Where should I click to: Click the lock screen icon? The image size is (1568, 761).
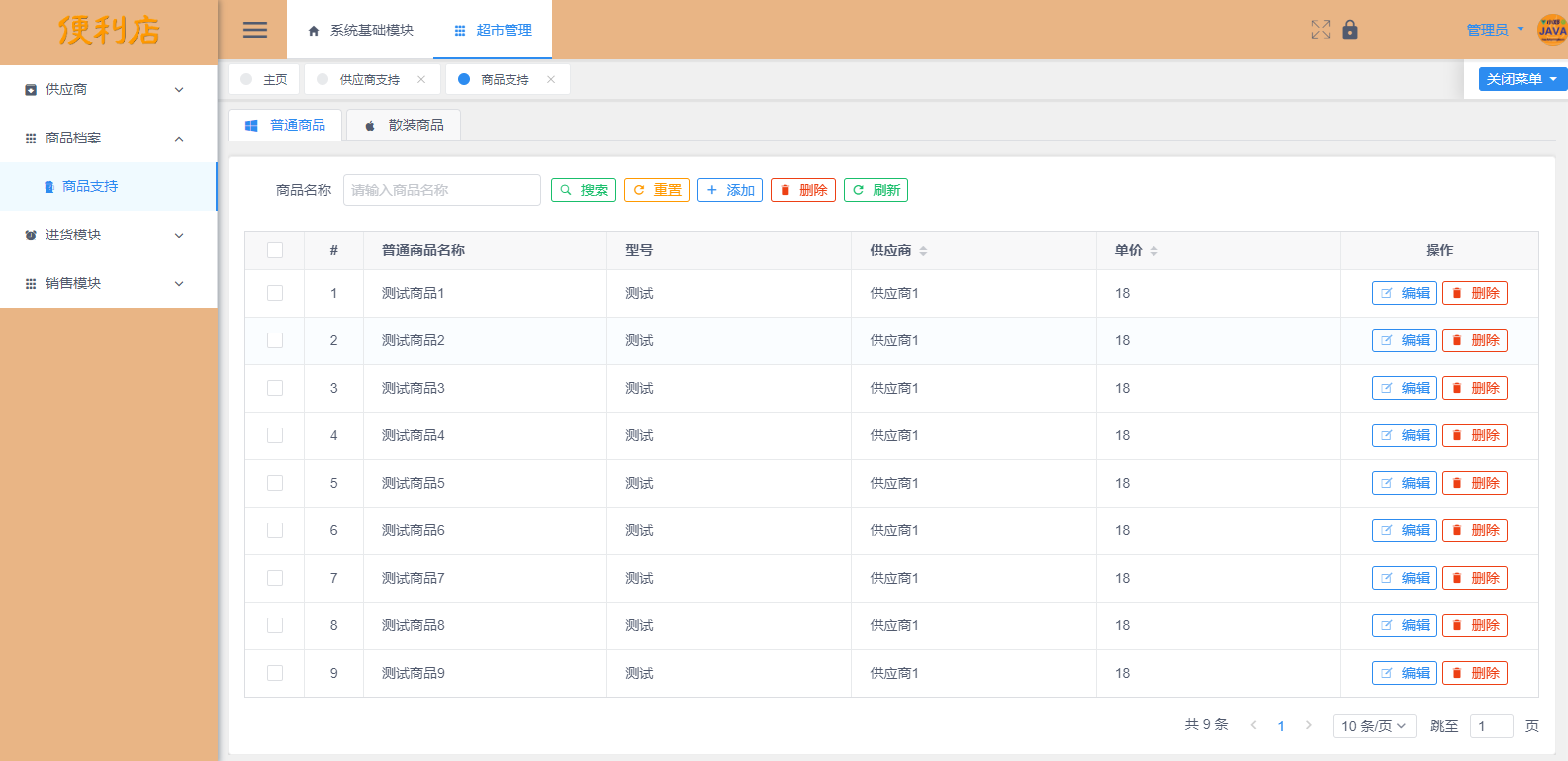pos(1350,30)
